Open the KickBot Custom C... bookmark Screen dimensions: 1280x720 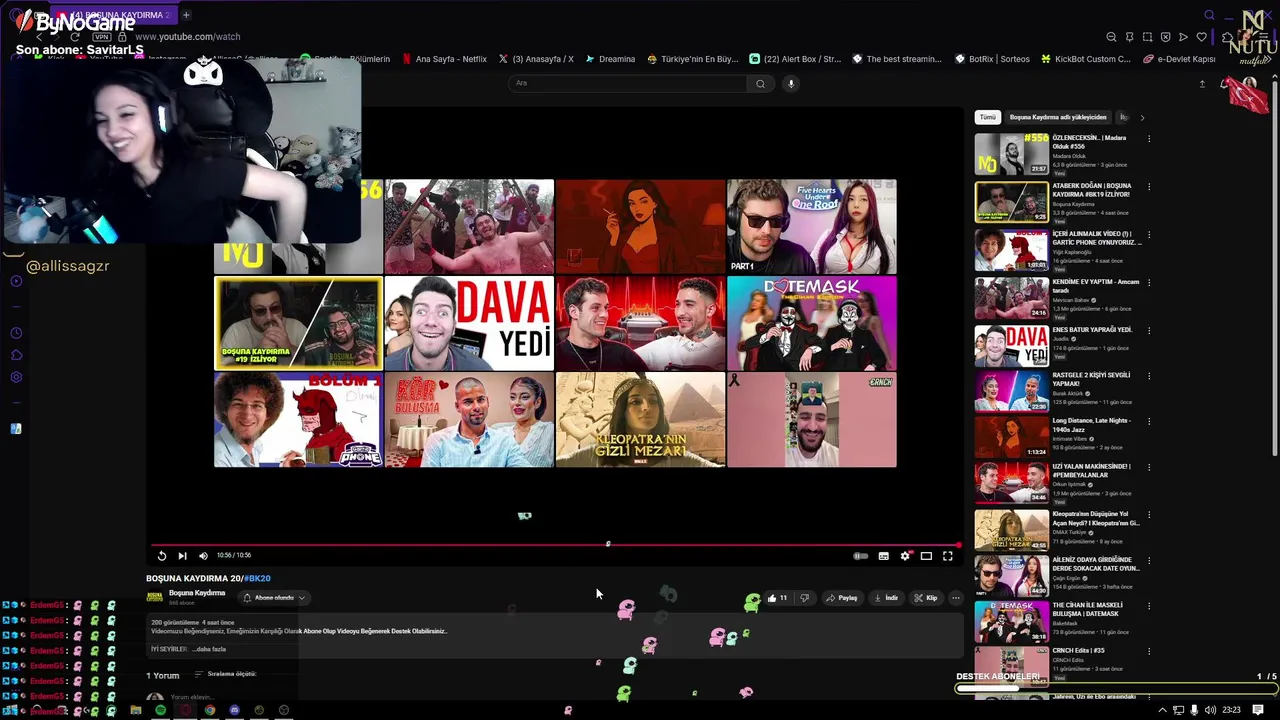coord(1086,59)
